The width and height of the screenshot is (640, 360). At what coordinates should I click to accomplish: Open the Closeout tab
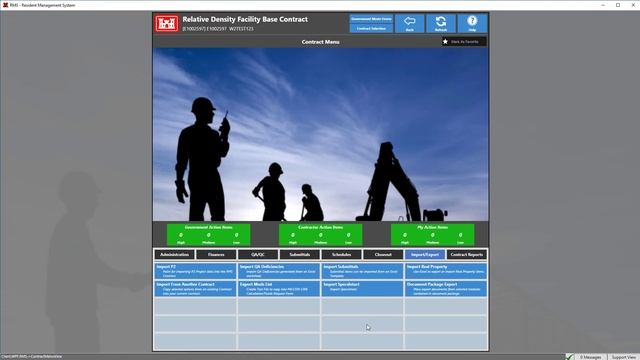pos(383,255)
